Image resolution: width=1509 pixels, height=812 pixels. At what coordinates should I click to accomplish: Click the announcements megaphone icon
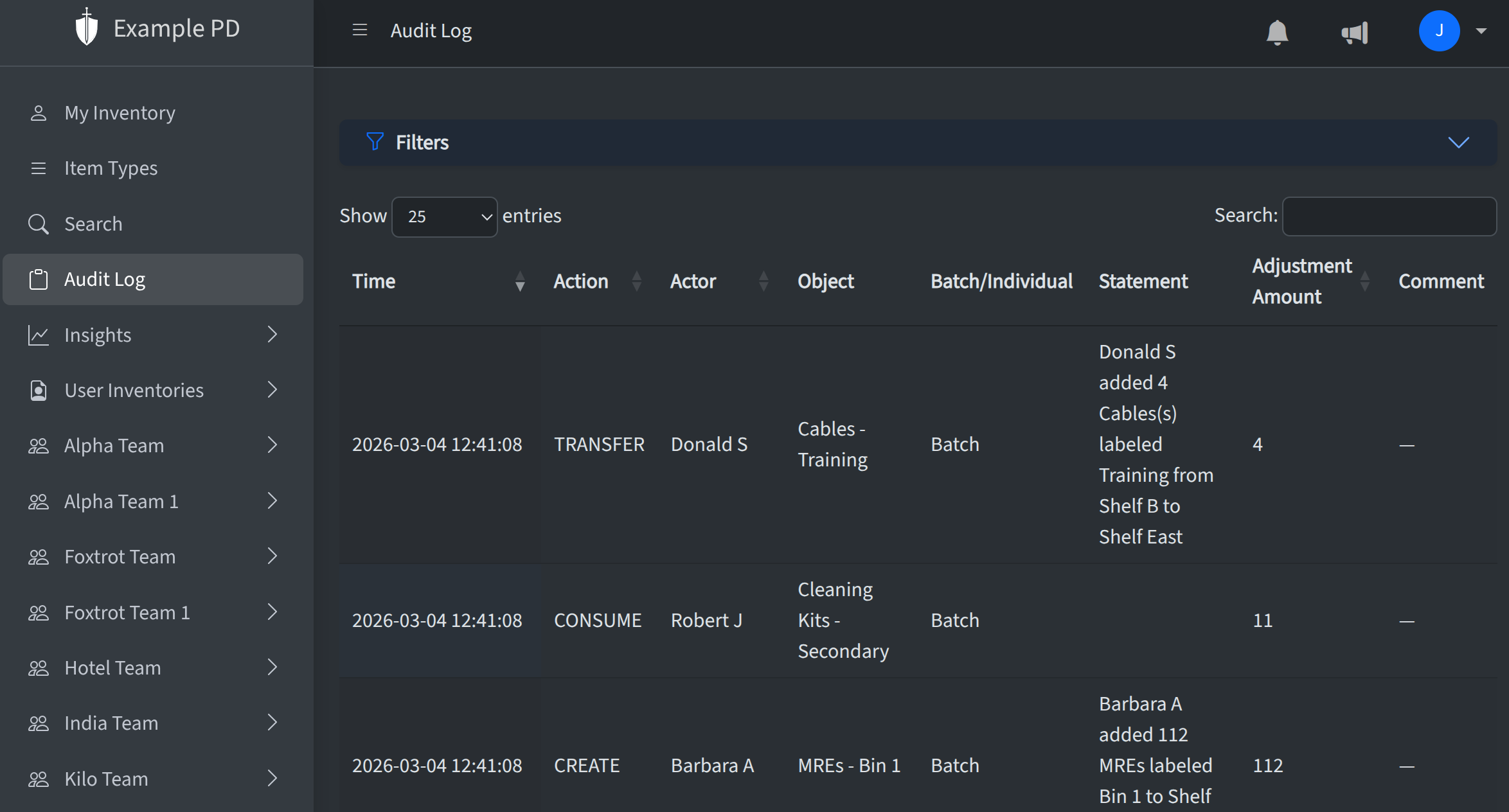click(x=1355, y=31)
